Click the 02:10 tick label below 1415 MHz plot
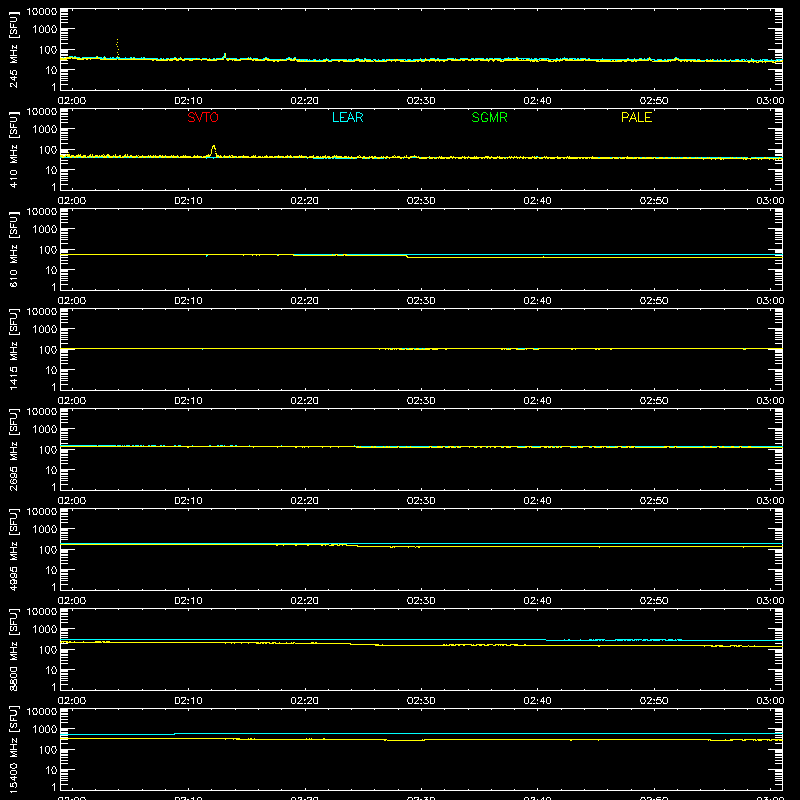Viewport: 800px width, 800px height. coord(188,401)
